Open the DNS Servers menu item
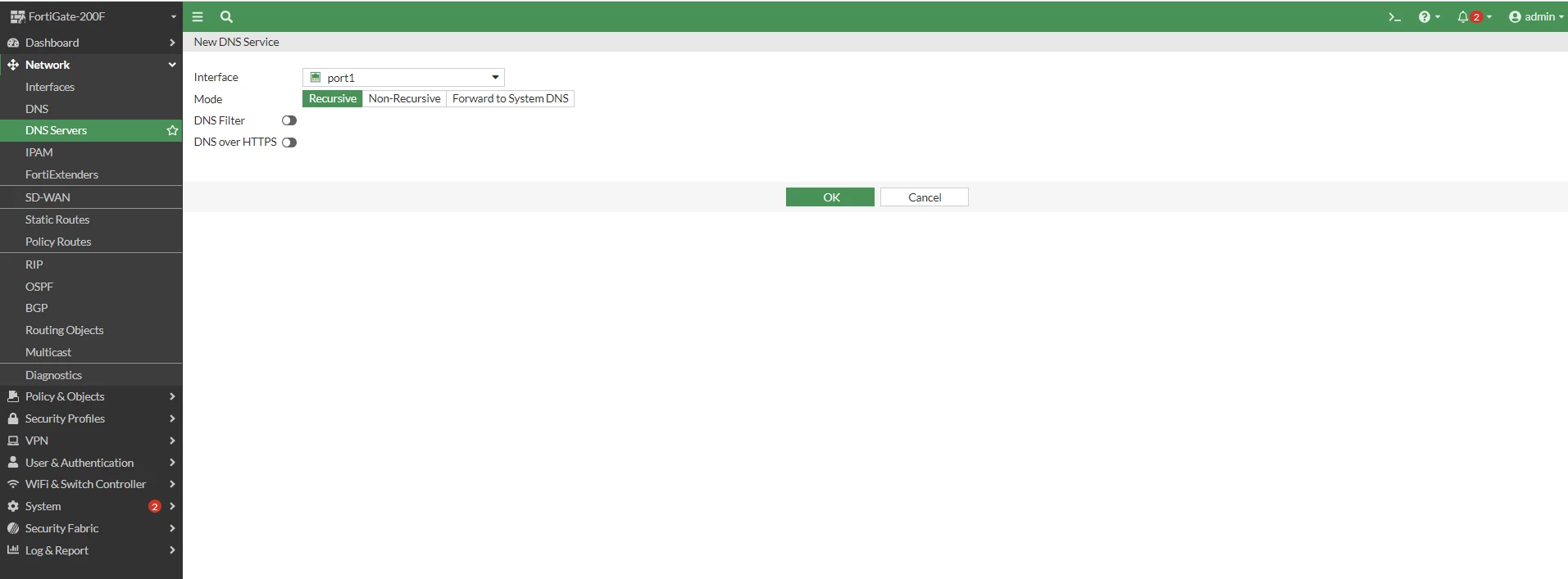Image resolution: width=1568 pixels, height=579 pixels. 91,130
